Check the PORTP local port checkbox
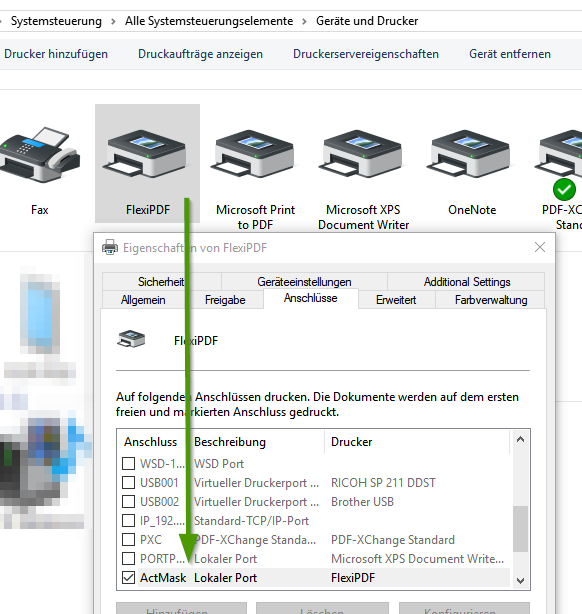Viewport: 582px width, 614px height. 128,558
